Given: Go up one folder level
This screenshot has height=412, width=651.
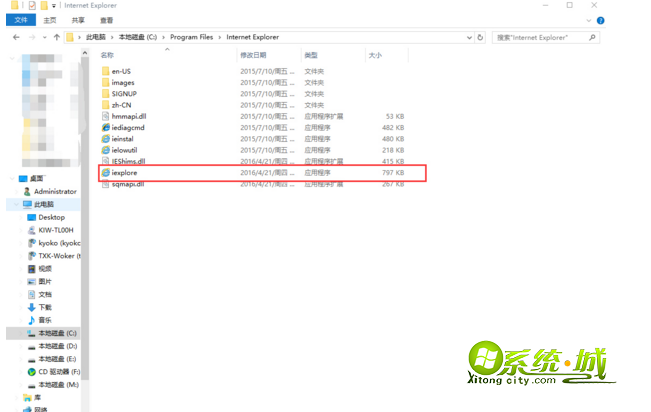Looking at the screenshot, I should pos(56,37).
